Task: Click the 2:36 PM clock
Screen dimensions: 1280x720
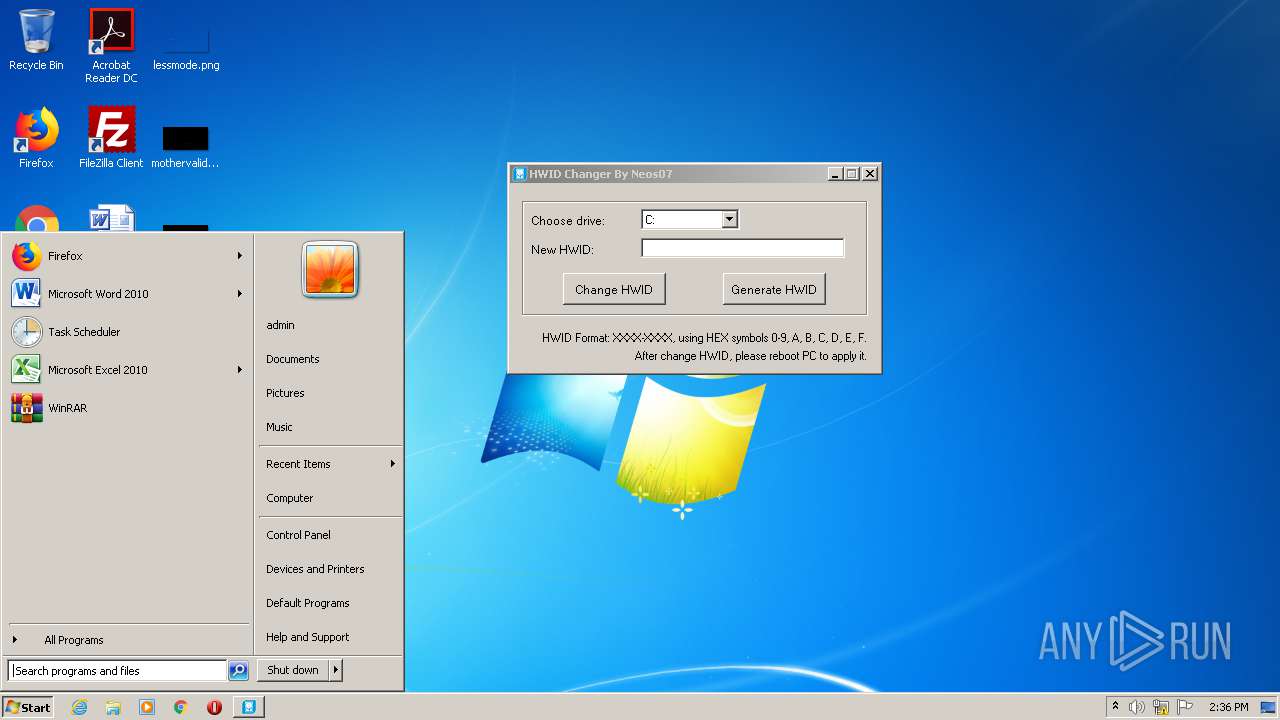Action: click(x=1228, y=707)
